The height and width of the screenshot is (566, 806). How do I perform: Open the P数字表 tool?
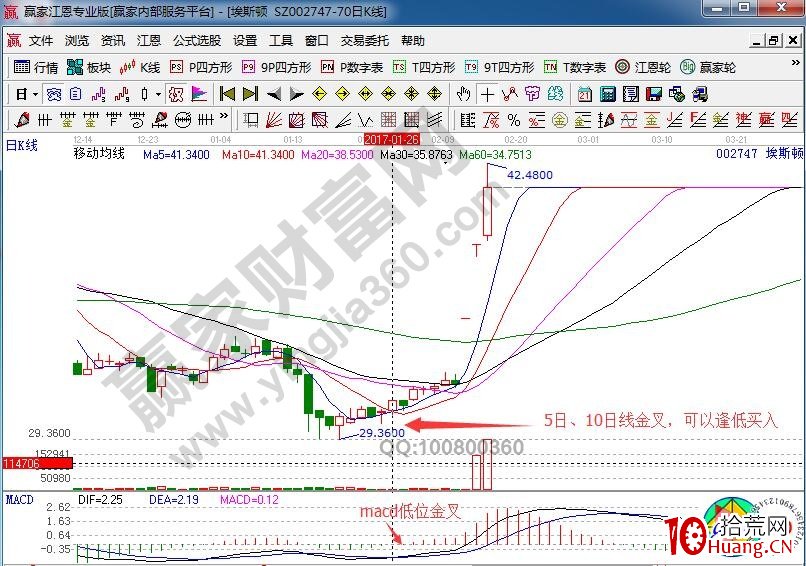coord(352,67)
